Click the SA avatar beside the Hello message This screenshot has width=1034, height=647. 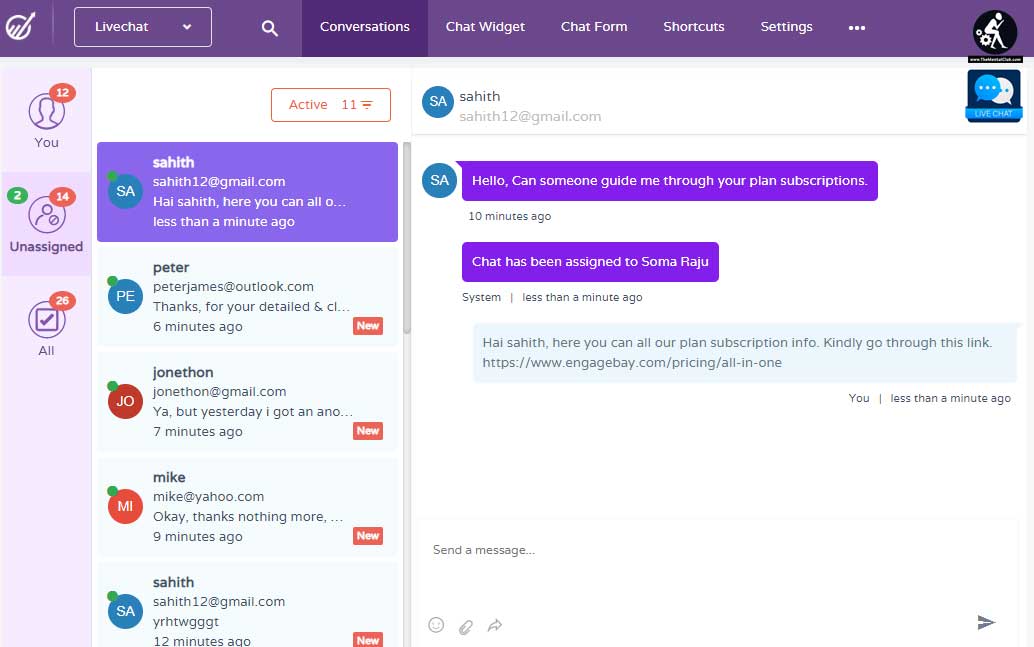click(439, 180)
